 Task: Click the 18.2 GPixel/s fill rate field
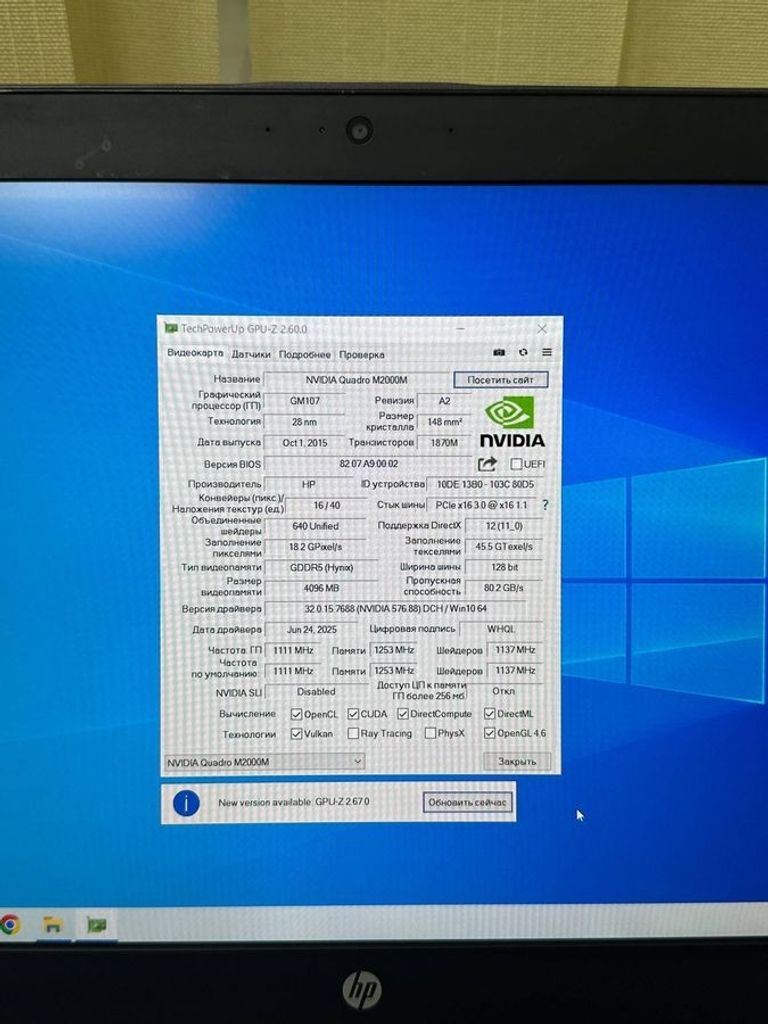pyautogui.click(x=315, y=547)
